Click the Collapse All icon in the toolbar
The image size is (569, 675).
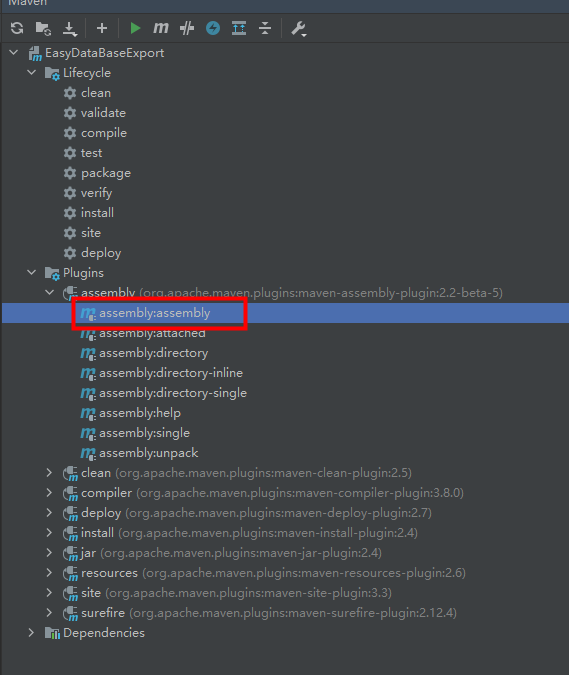tap(265, 28)
